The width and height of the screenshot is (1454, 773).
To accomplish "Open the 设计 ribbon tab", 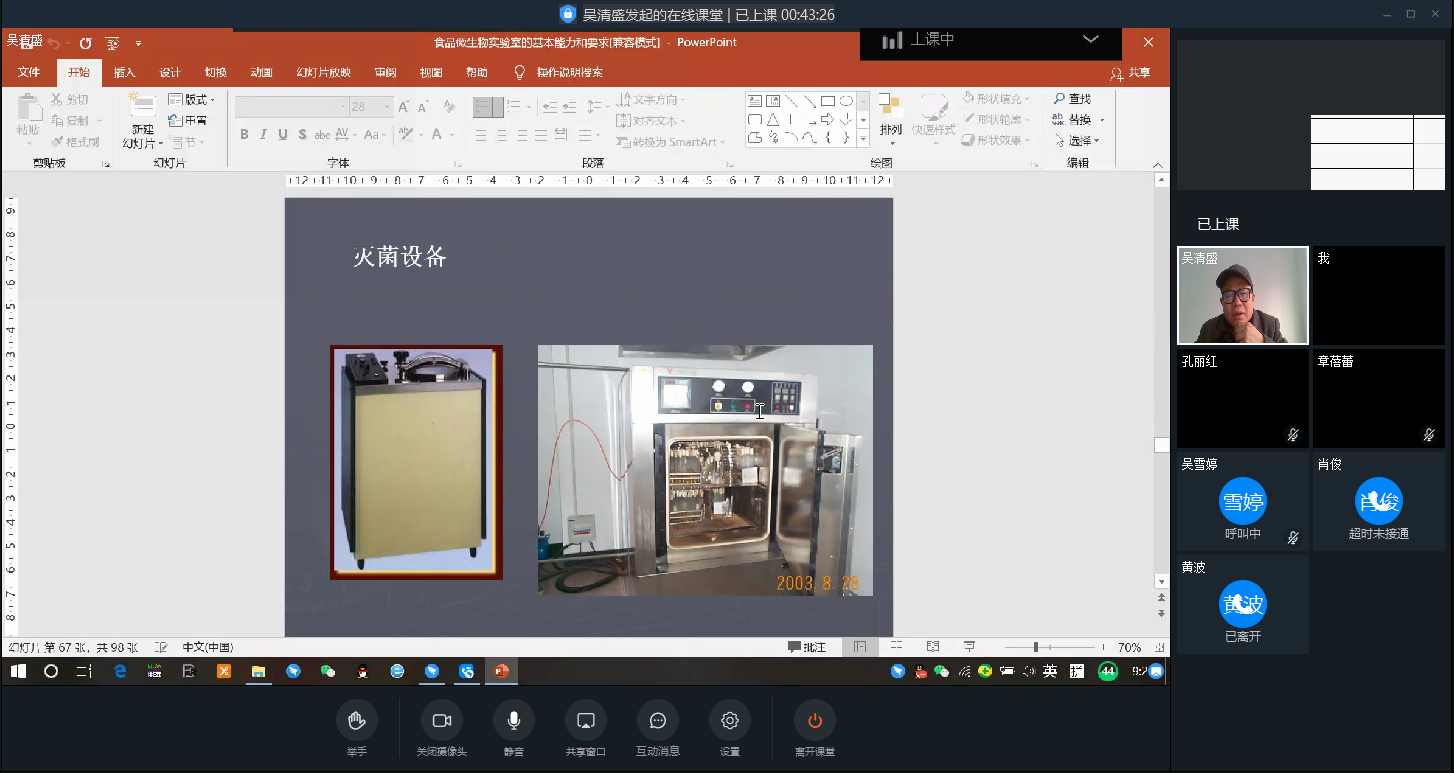I will (170, 73).
